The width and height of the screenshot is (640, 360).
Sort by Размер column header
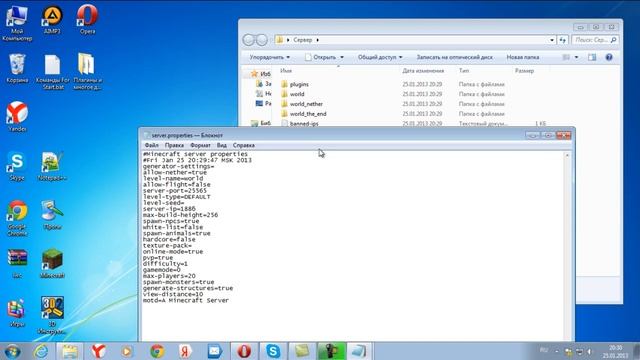tap(524, 71)
